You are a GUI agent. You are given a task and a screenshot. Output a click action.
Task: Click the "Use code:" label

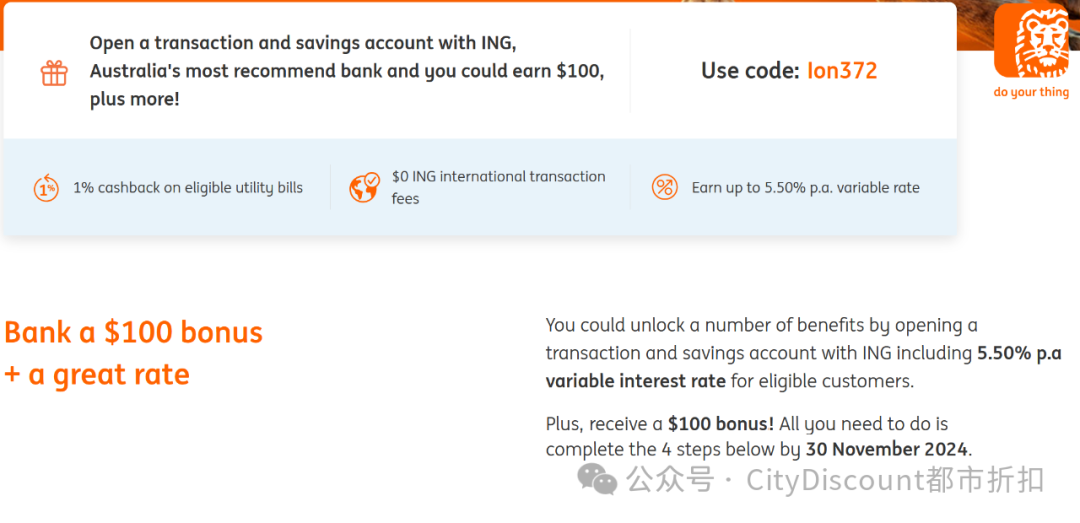750,71
